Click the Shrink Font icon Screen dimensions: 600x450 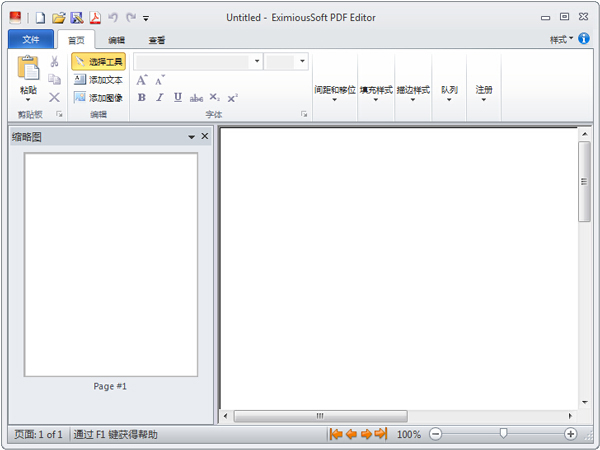(160, 80)
